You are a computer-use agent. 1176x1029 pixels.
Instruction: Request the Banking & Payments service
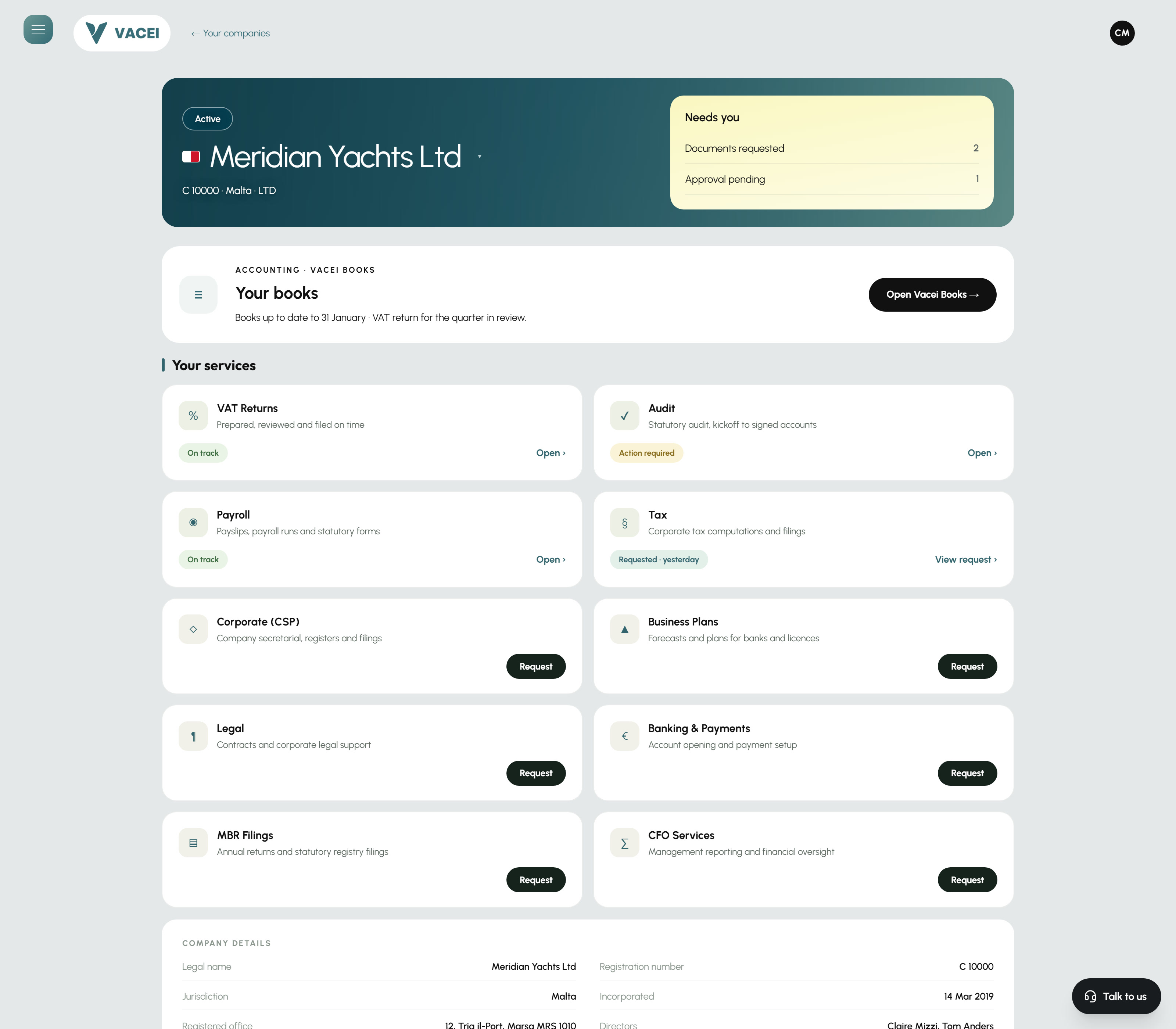pyautogui.click(x=967, y=773)
